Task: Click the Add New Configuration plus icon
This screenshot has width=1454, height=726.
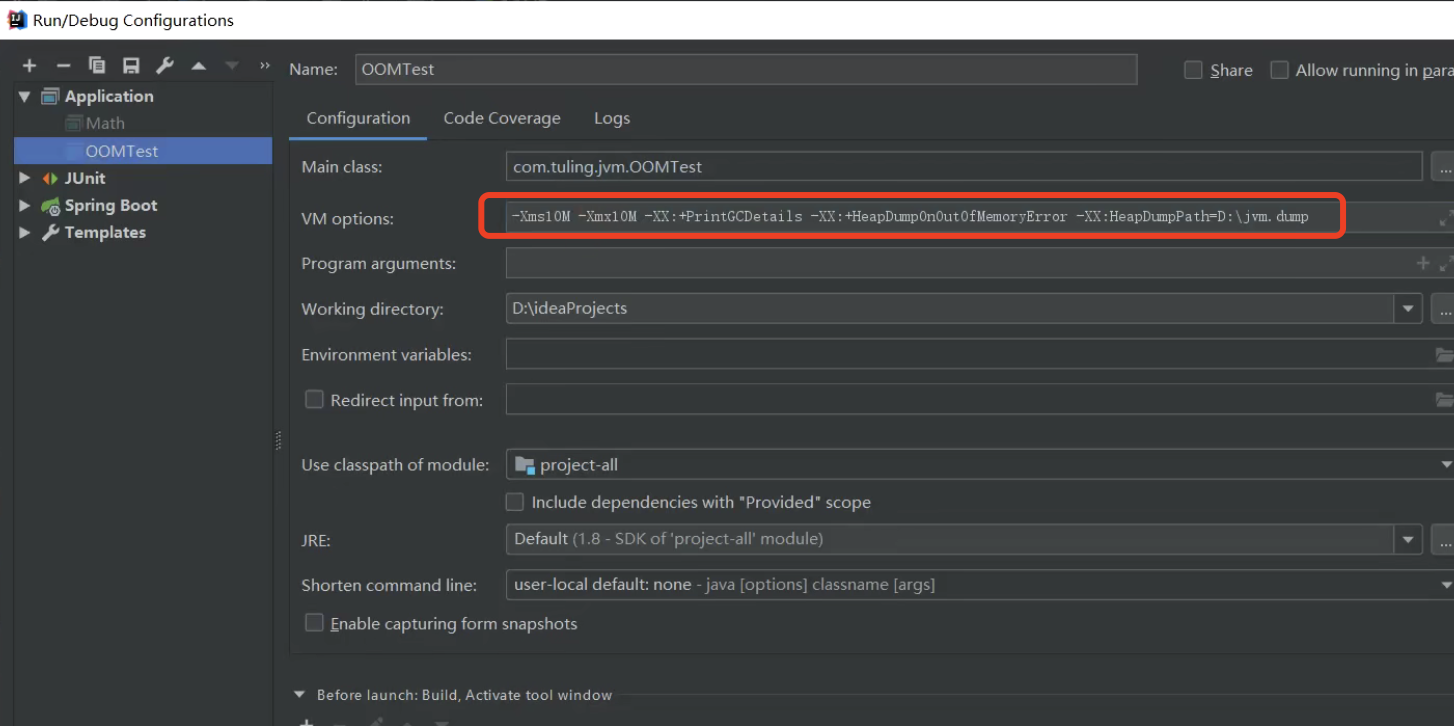Action: click(x=29, y=66)
